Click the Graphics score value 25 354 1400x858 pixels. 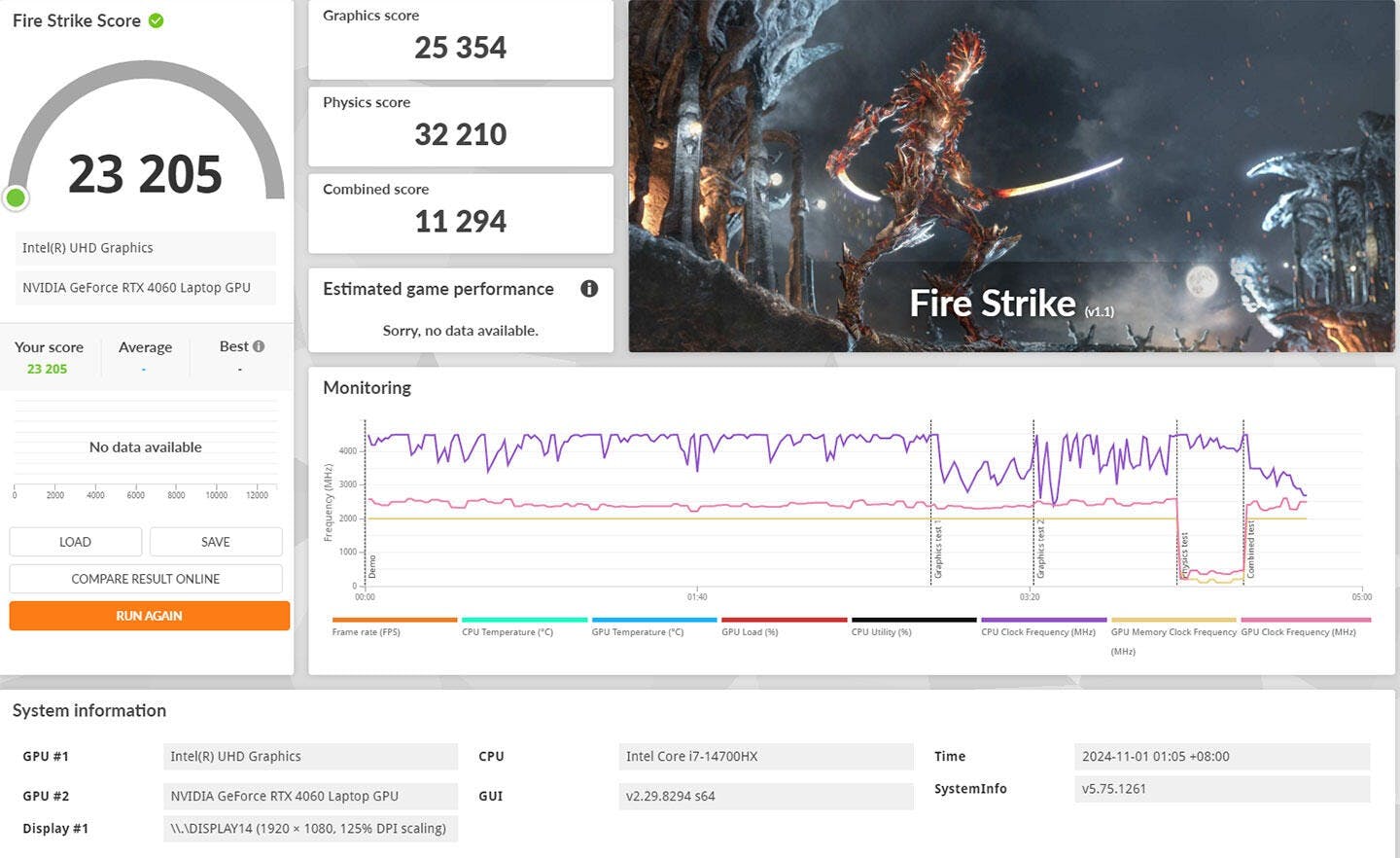(461, 48)
